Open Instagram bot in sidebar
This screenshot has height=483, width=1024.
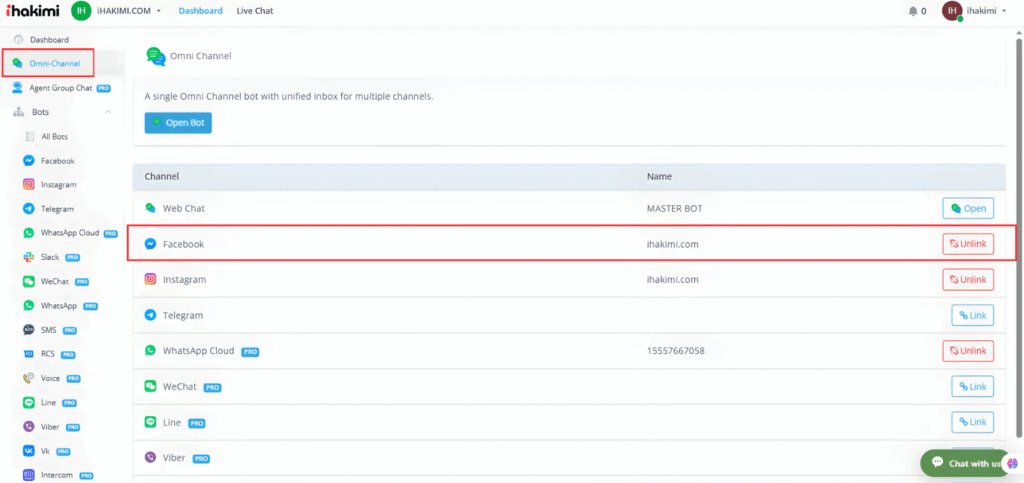[x=58, y=185]
